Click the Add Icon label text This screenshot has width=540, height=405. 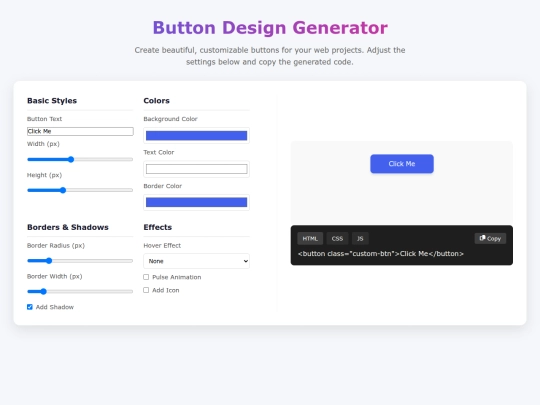[x=166, y=290]
